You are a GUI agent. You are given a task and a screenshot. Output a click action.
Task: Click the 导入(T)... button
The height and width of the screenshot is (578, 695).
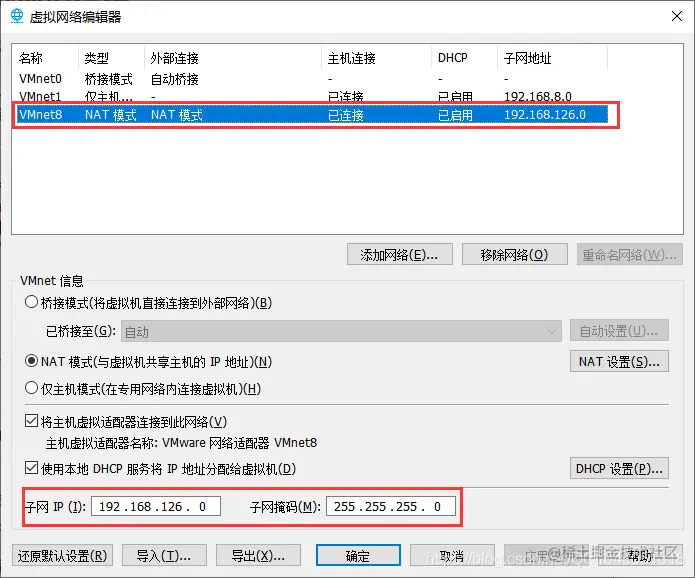coord(164,555)
